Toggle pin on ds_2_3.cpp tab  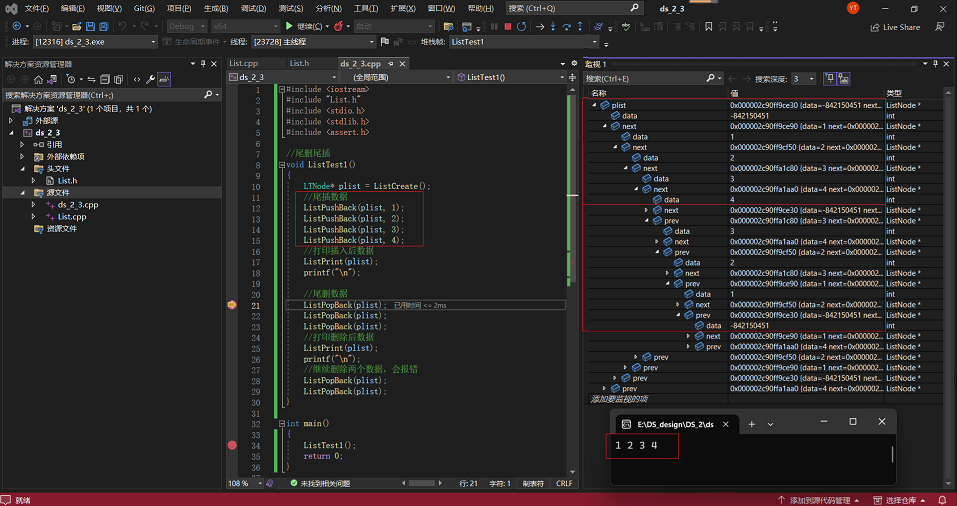pos(391,63)
